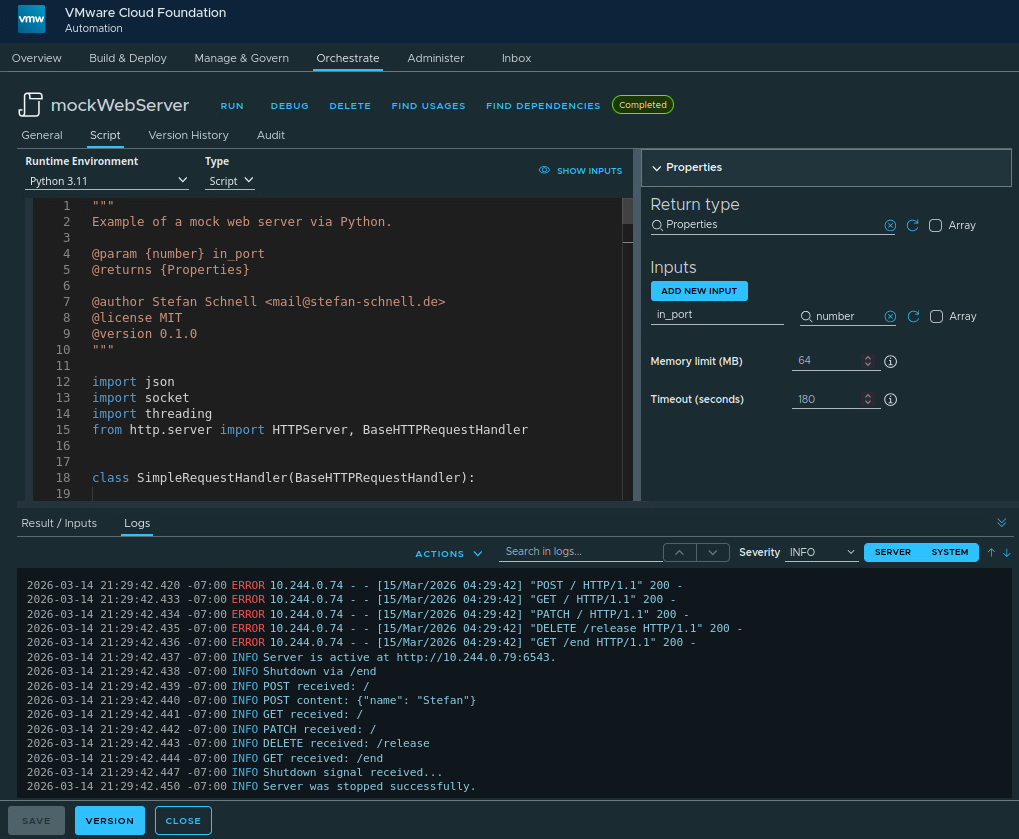
Task: Collapse the Properties panel
Action: (x=655, y=167)
